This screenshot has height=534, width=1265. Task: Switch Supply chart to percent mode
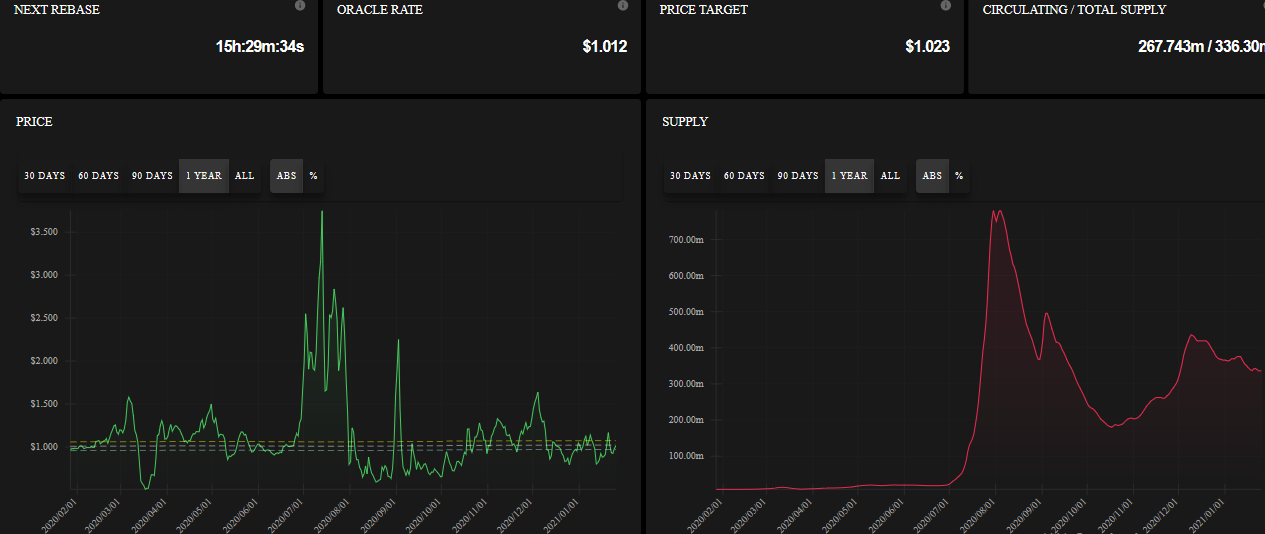[959, 176]
